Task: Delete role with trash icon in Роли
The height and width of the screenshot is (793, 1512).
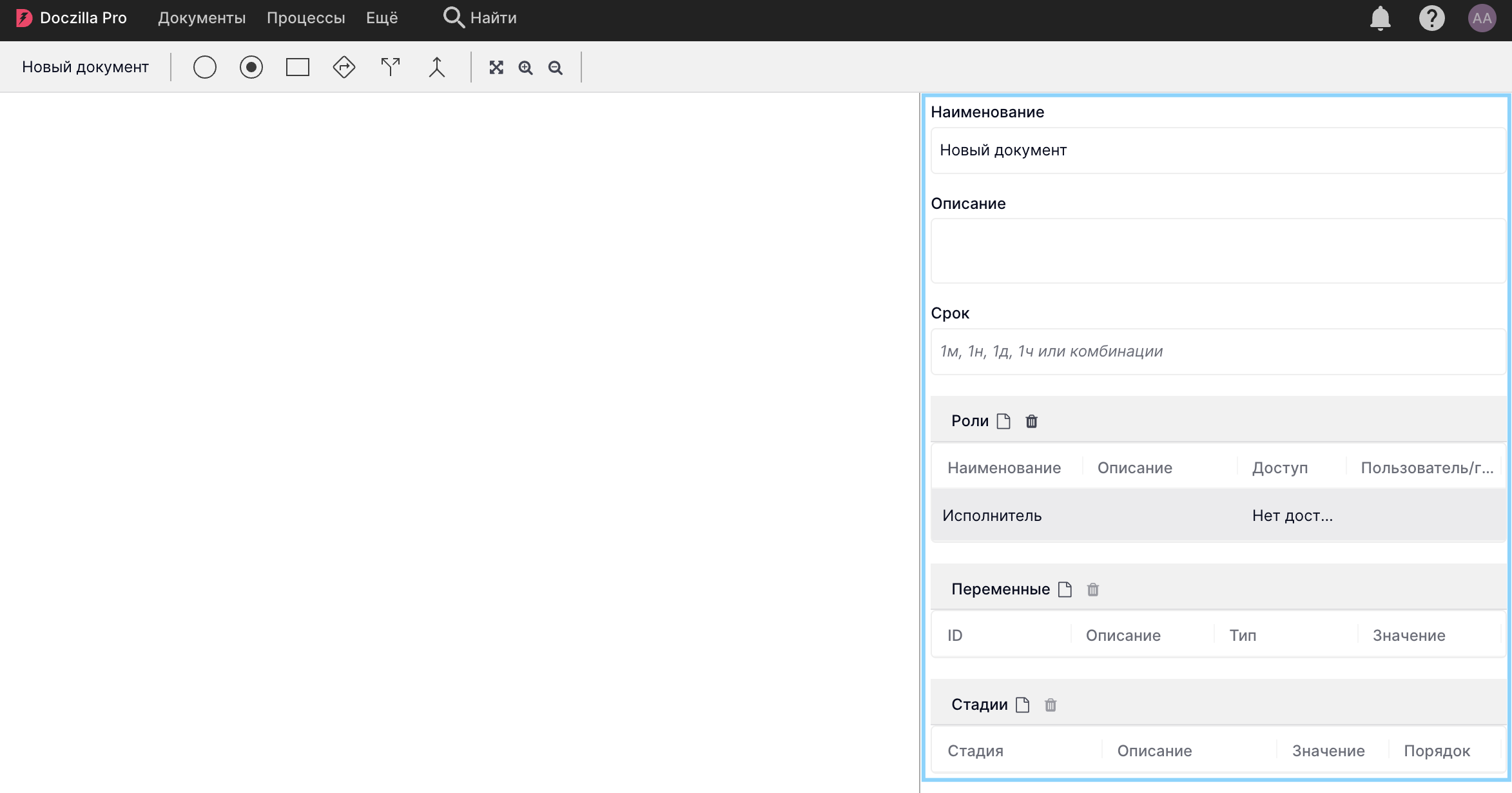Action: (x=1032, y=421)
